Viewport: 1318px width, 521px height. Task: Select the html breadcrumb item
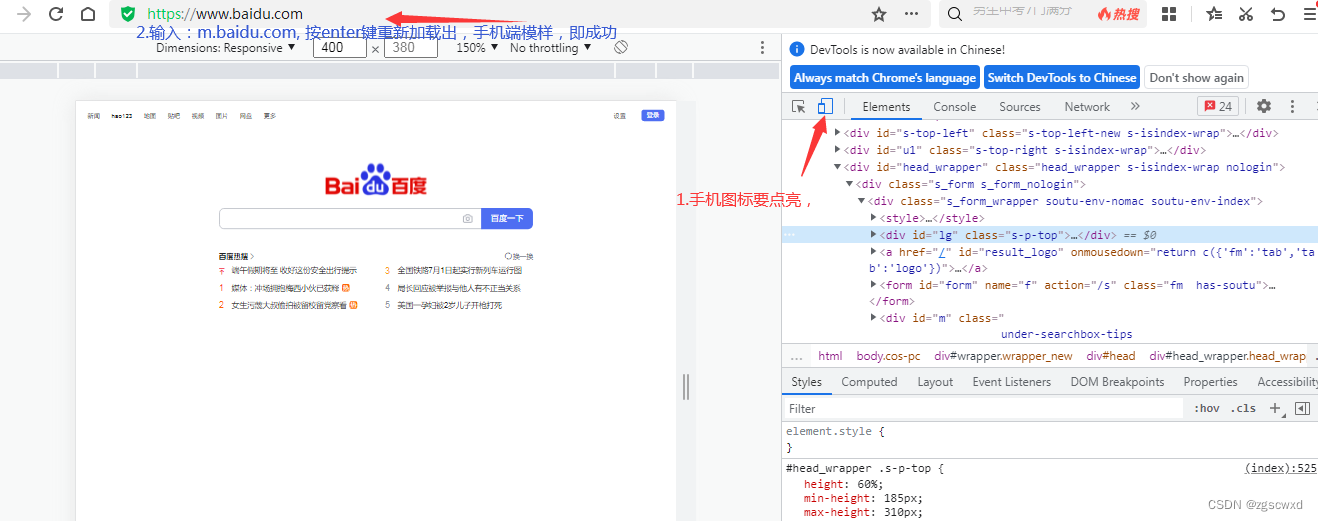point(830,356)
